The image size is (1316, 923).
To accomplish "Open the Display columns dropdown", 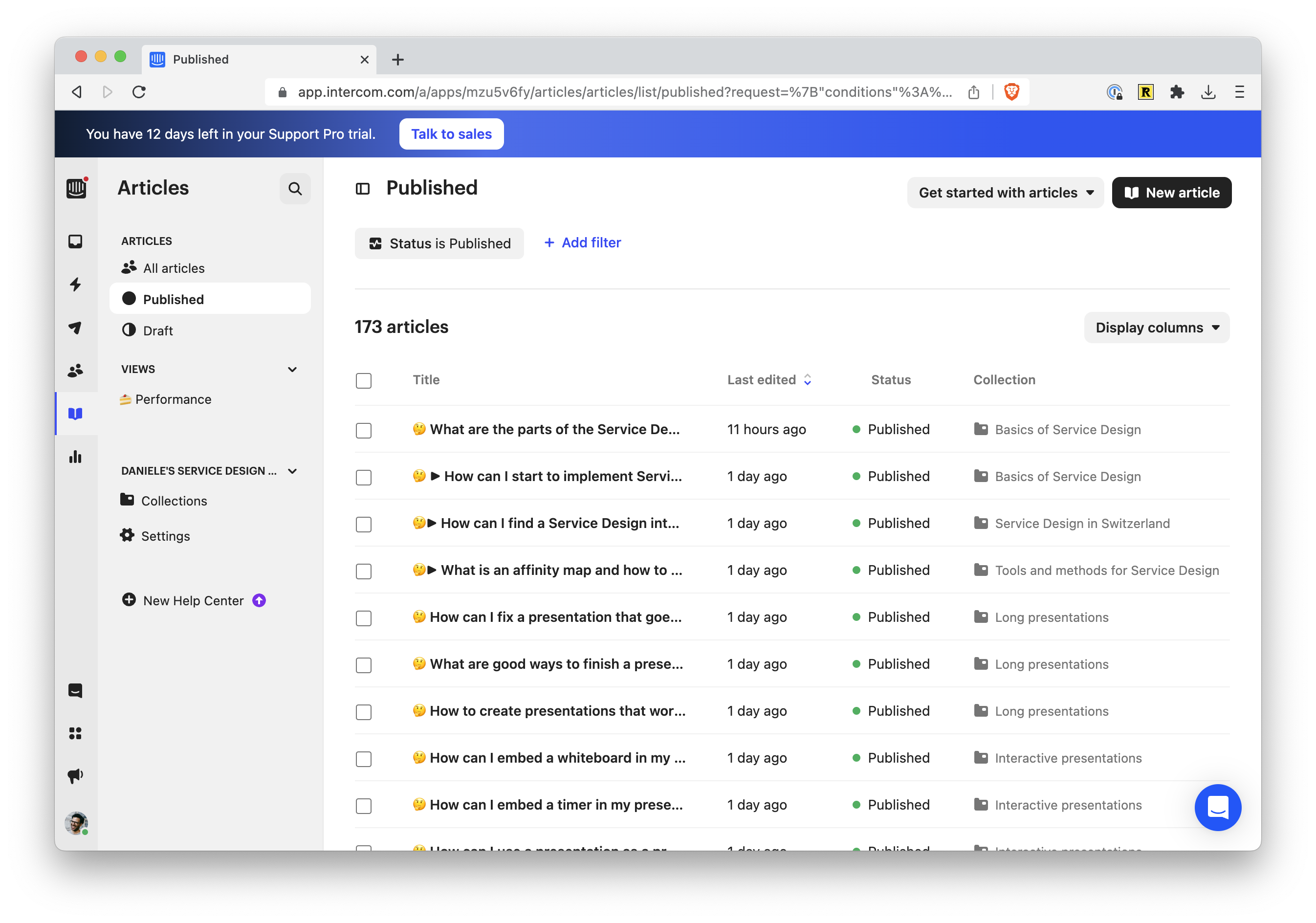I will (x=1156, y=328).
